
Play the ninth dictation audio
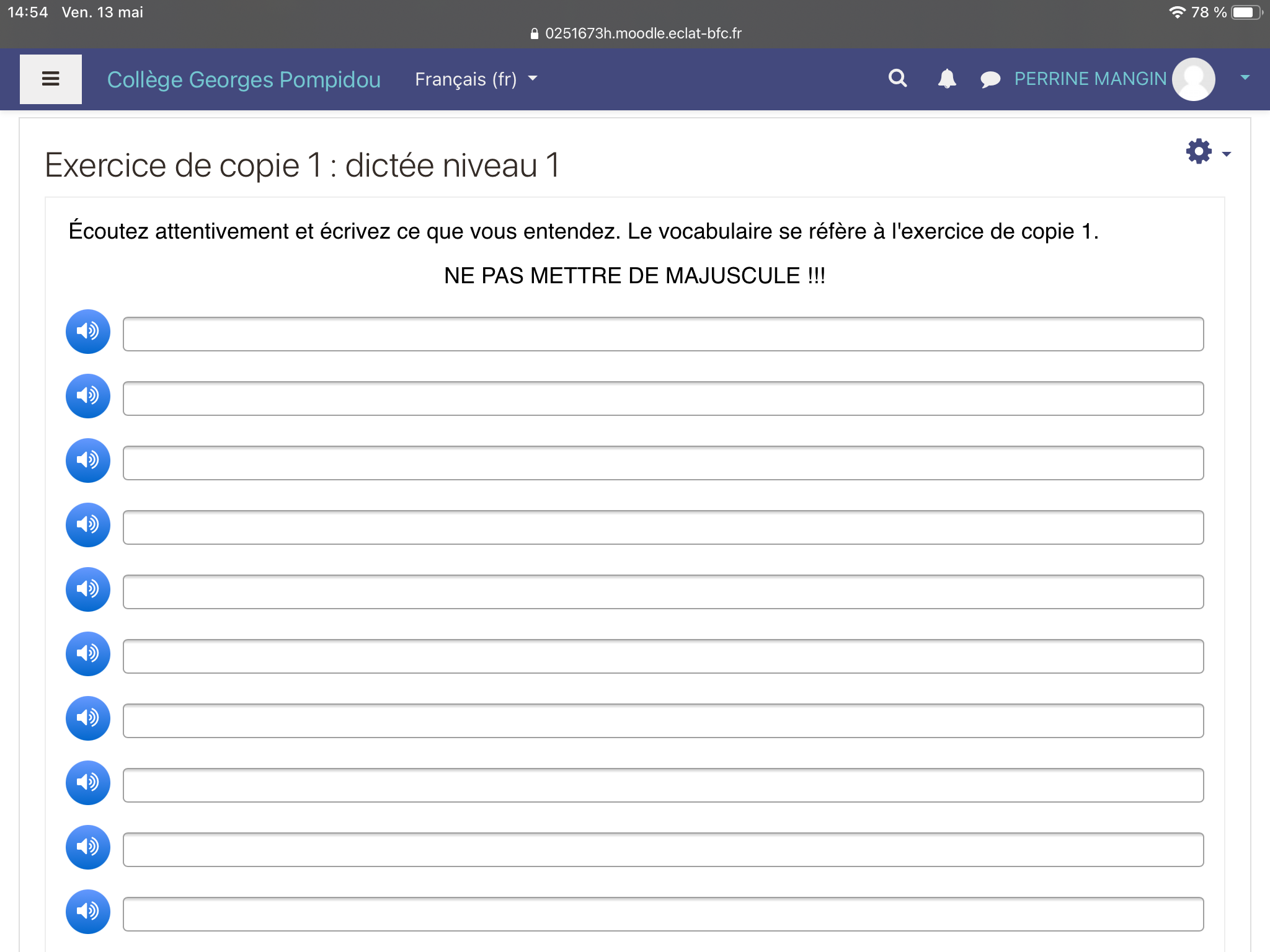[88, 847]
